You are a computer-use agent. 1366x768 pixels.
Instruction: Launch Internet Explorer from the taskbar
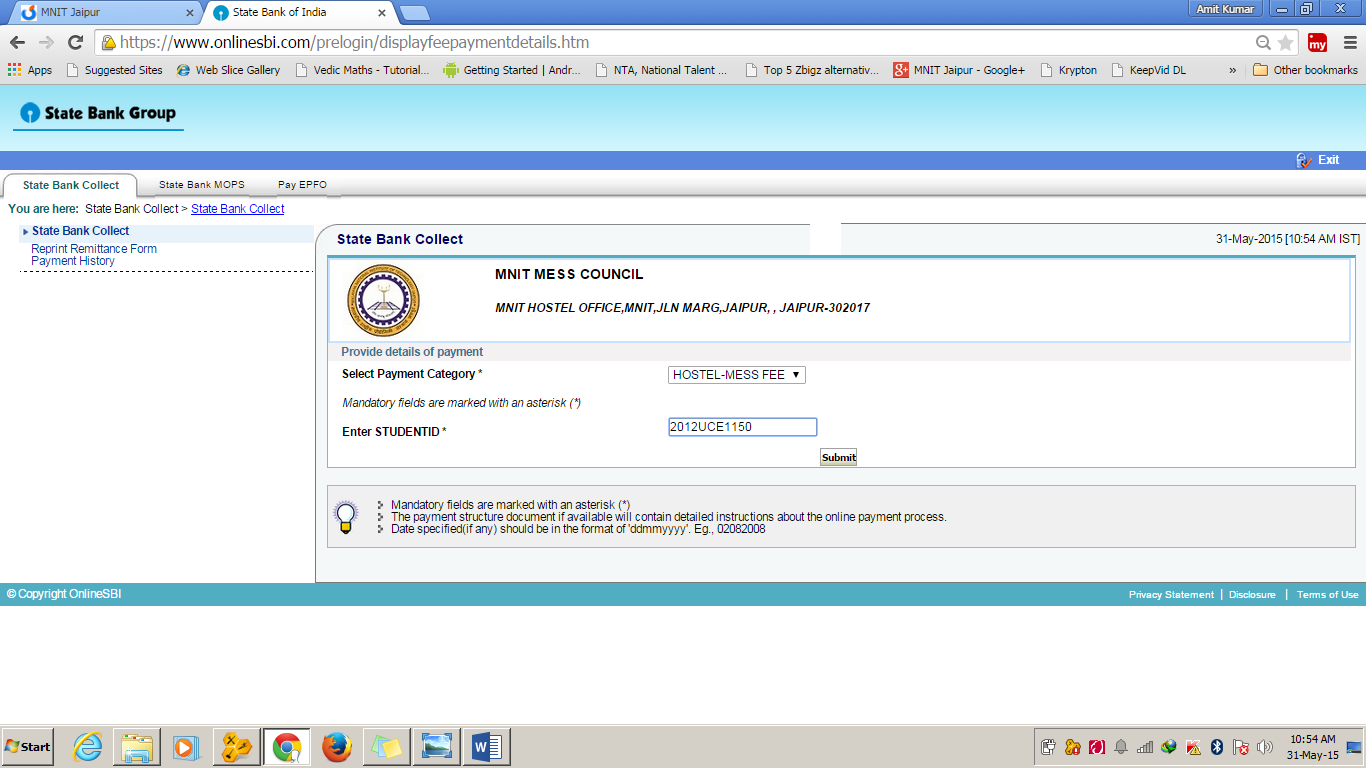coord(88,747)
